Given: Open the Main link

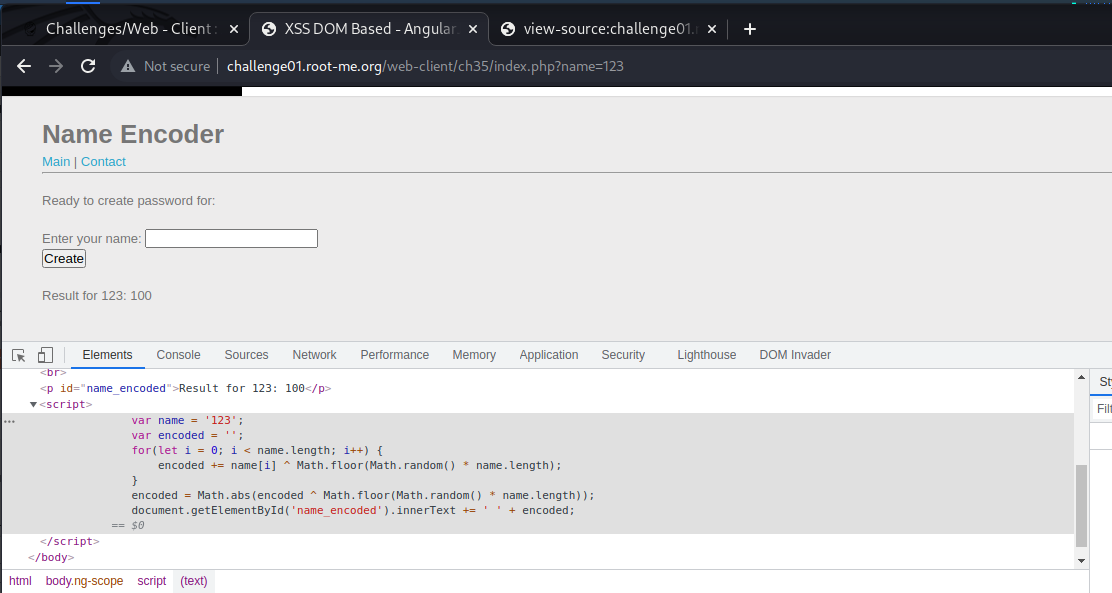Looking at the screenshot, I should pos(56,162).
